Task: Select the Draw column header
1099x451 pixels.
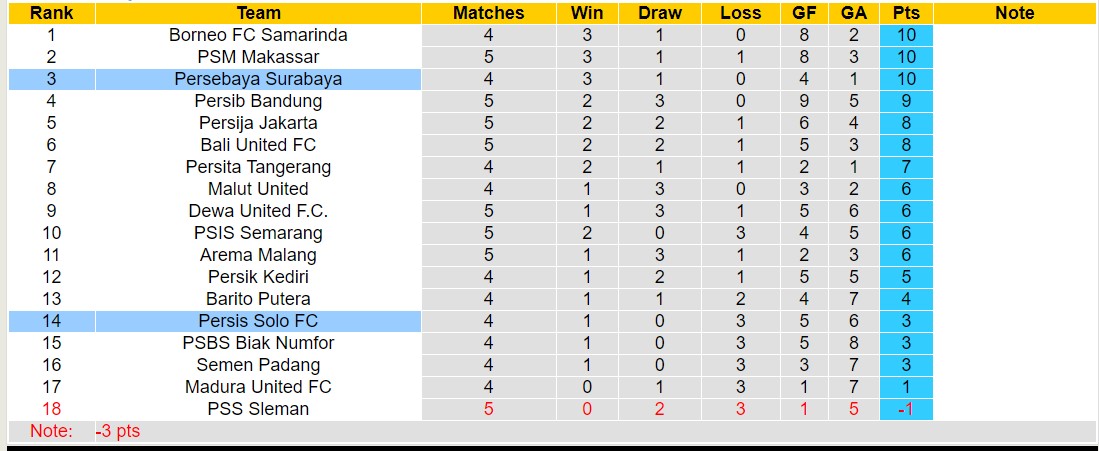Action: 660,13
